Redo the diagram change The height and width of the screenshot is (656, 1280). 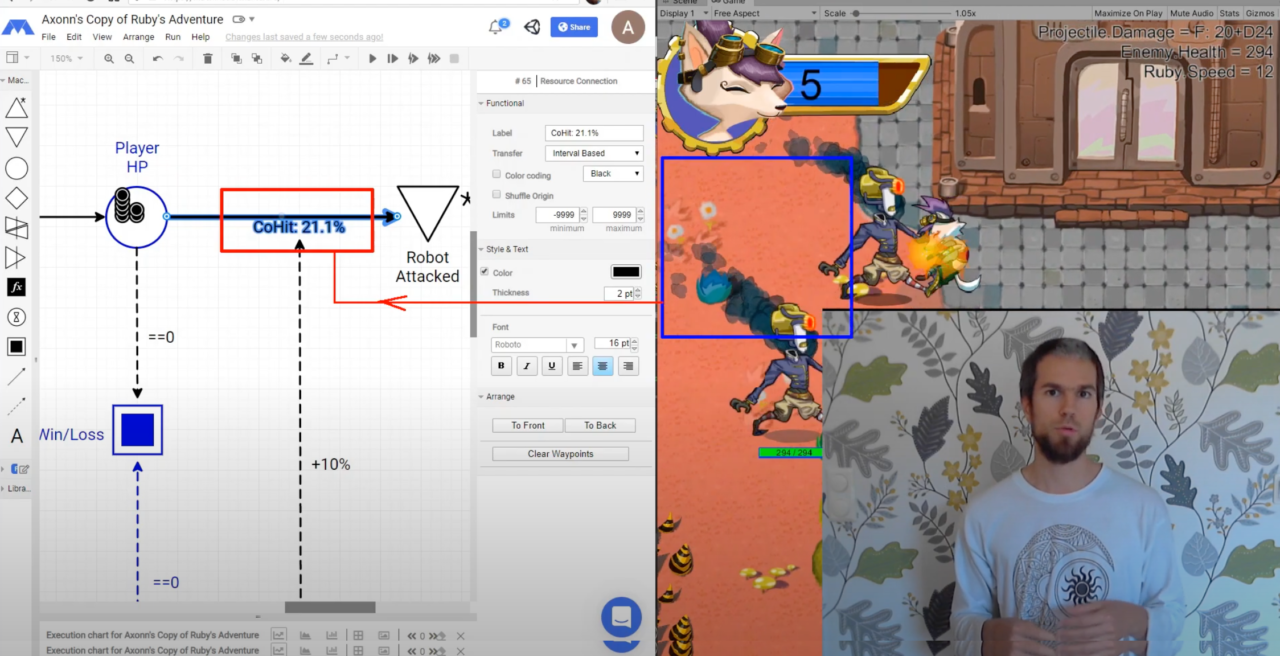tap(180, 59)
